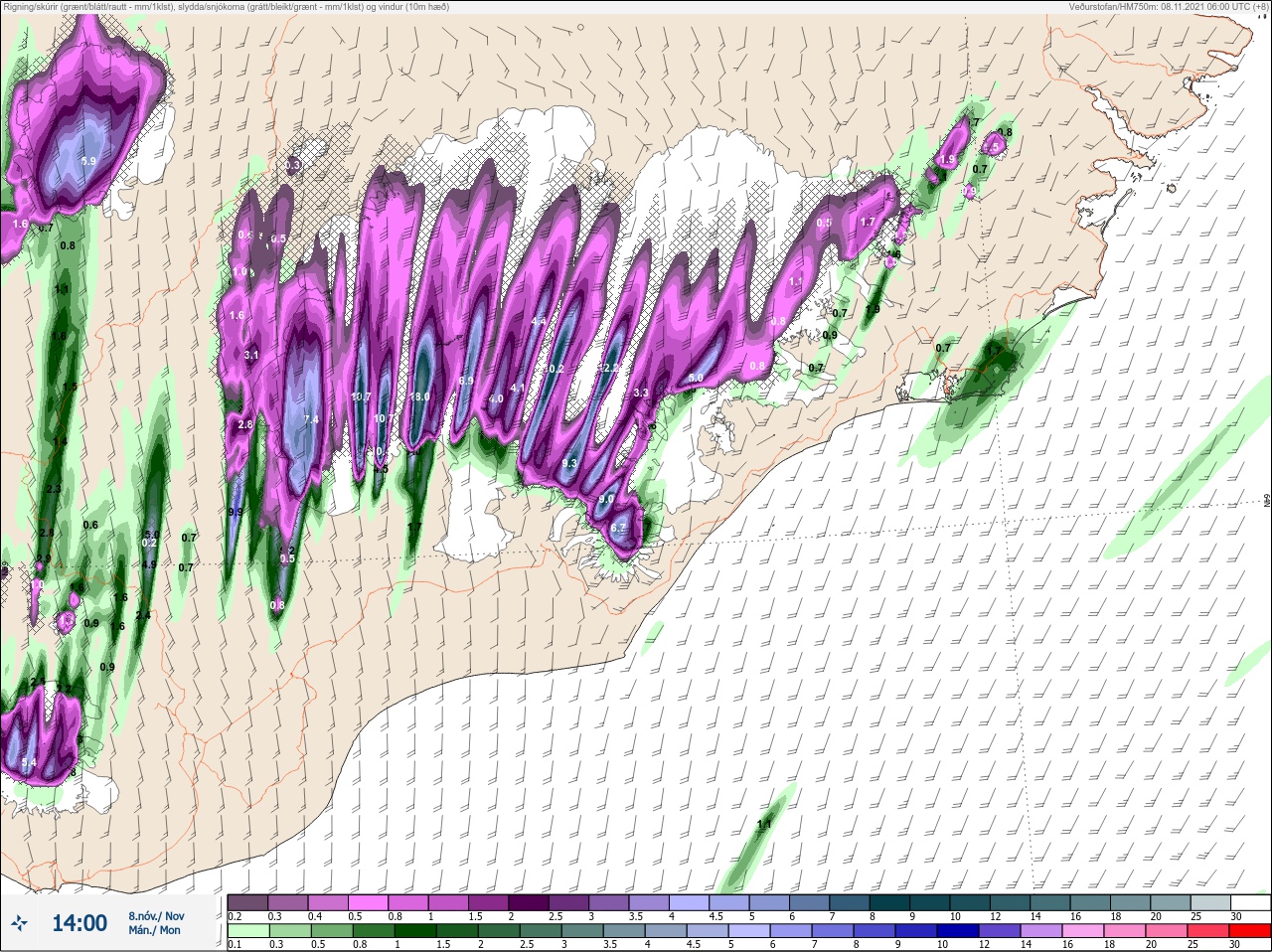Pick the upper legend pink swatch labeled 0.5
1272x952 pixels.
coord(370,902)
